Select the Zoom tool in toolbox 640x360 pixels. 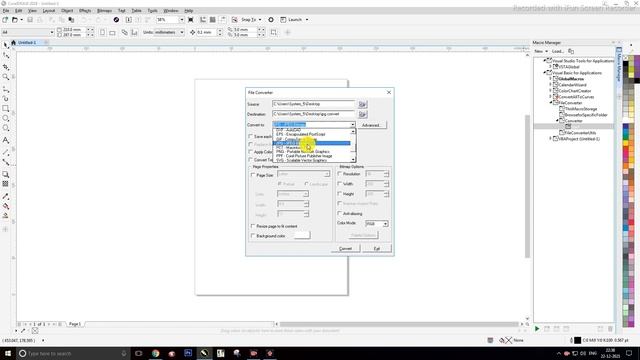tap(6, 77)
